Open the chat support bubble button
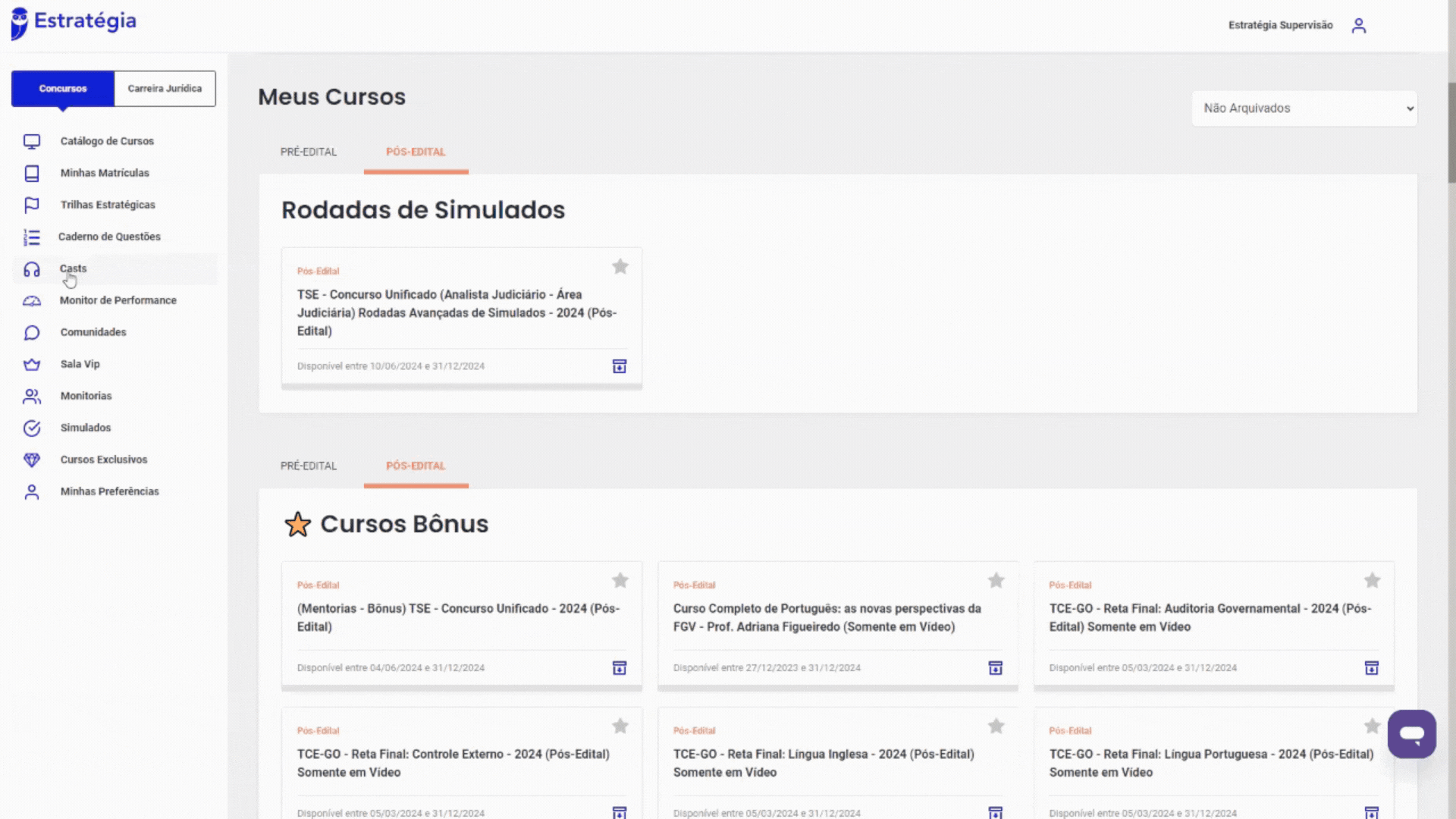1456x819 pixels. pos(1411,734)
